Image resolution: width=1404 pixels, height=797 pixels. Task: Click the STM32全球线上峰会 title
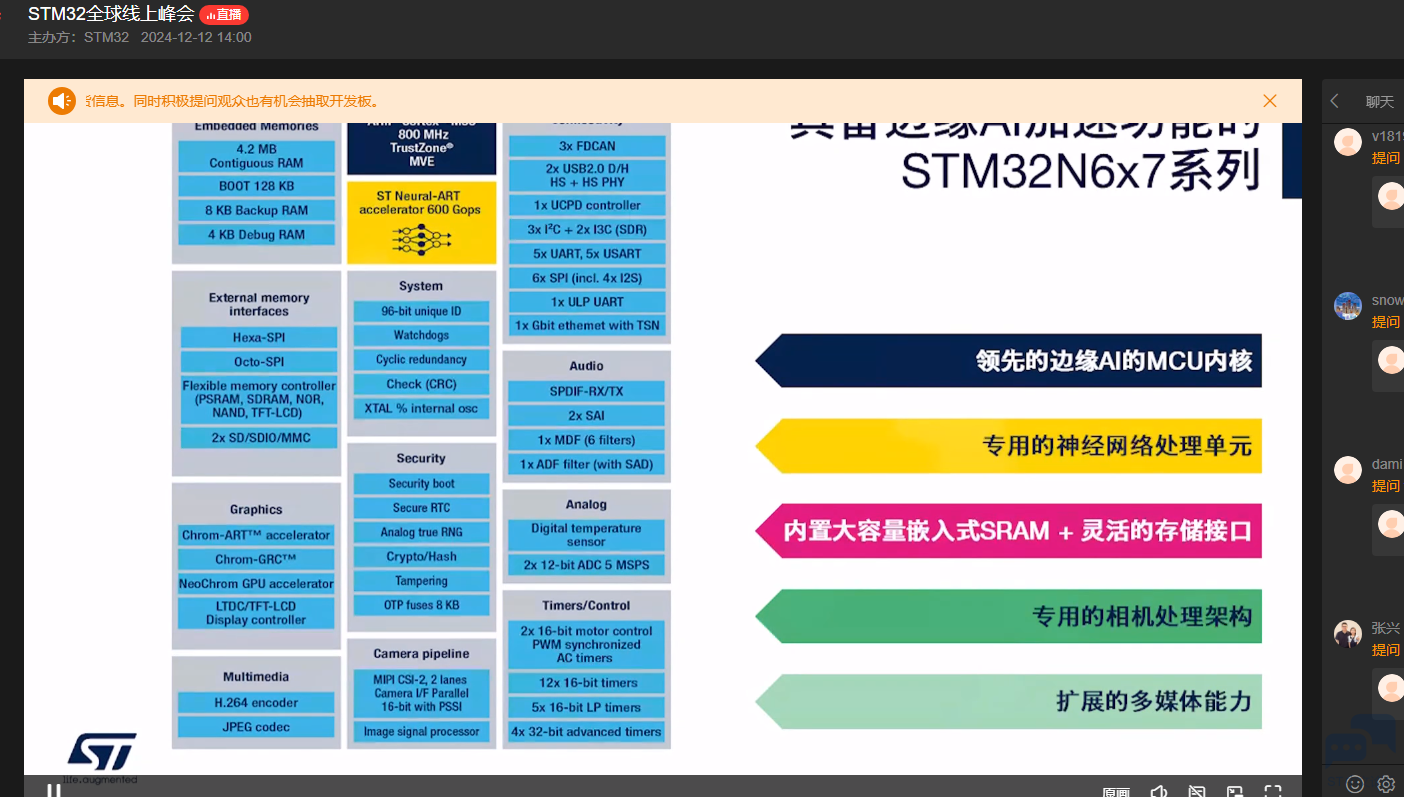pyautogui.click(x=111, y=14)
